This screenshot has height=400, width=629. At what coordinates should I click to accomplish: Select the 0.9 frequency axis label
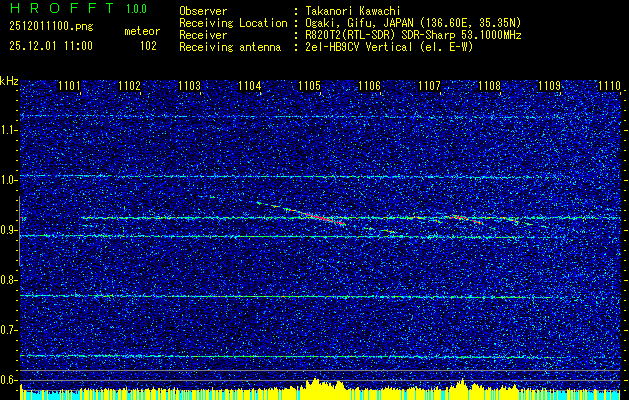pos(9,230)
